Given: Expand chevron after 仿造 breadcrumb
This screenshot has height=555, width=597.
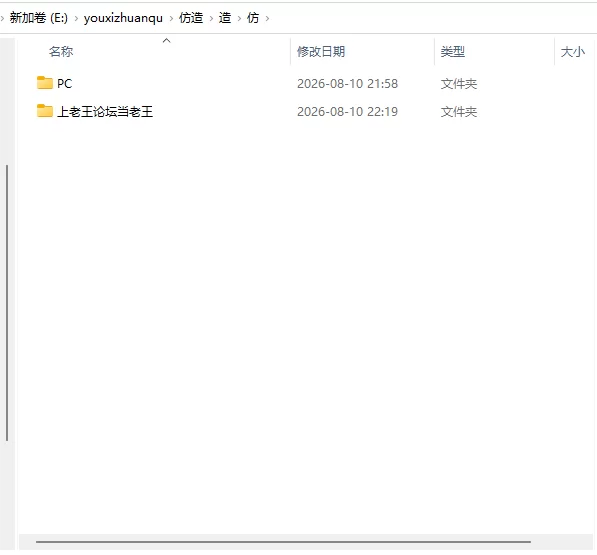Looking at the screenshot, I should pyautogui.click(x=211, y=18).
